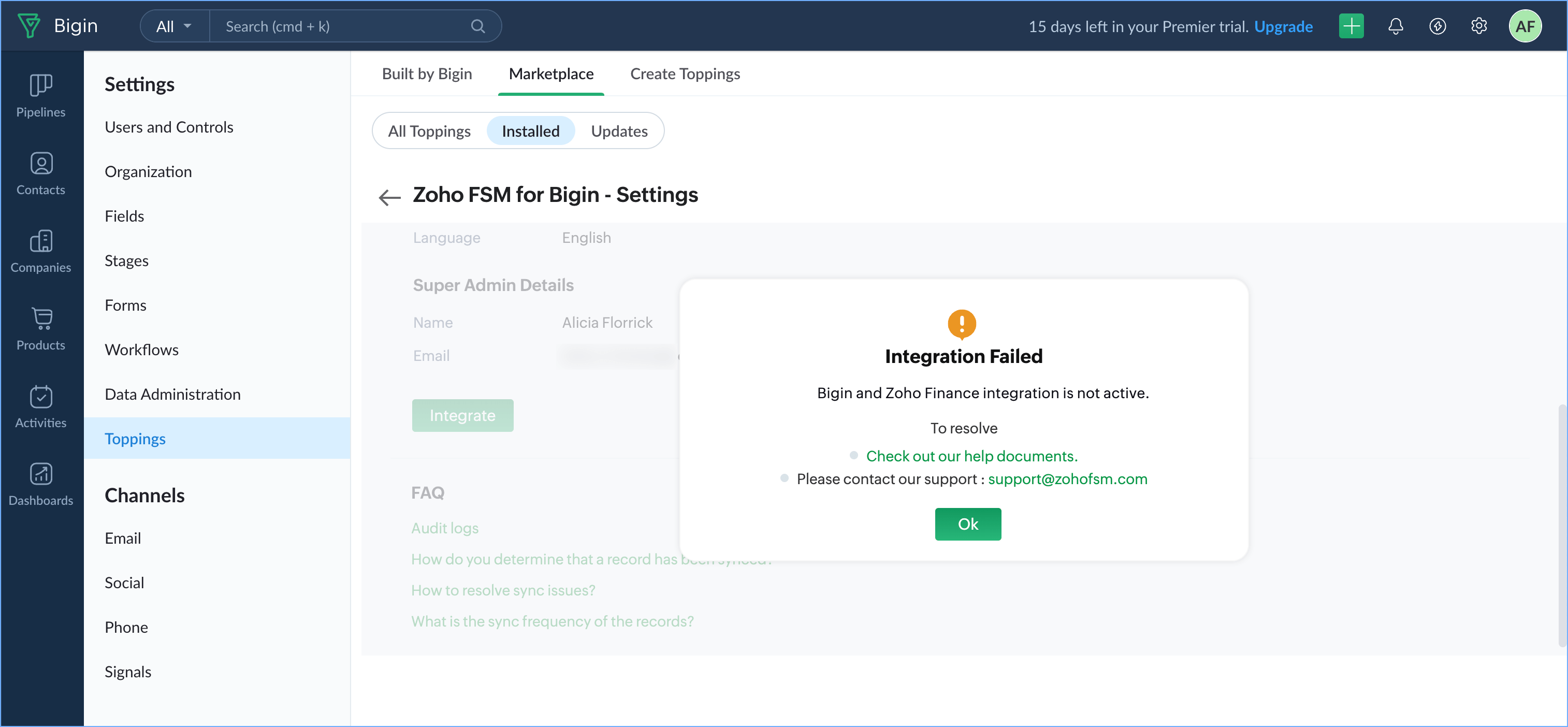Switch to Create Toppings tab
This screenshot has width=1568, height=727.
coord(685,74)
